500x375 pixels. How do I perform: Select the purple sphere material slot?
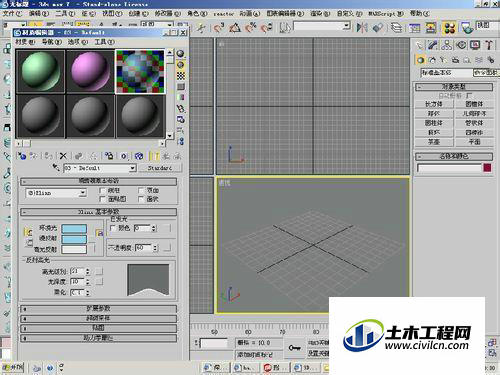point(90,71)
